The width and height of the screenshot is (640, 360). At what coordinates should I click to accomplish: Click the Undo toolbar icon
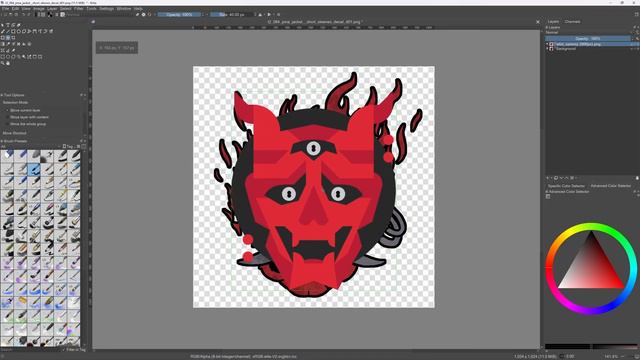[23, 14]
